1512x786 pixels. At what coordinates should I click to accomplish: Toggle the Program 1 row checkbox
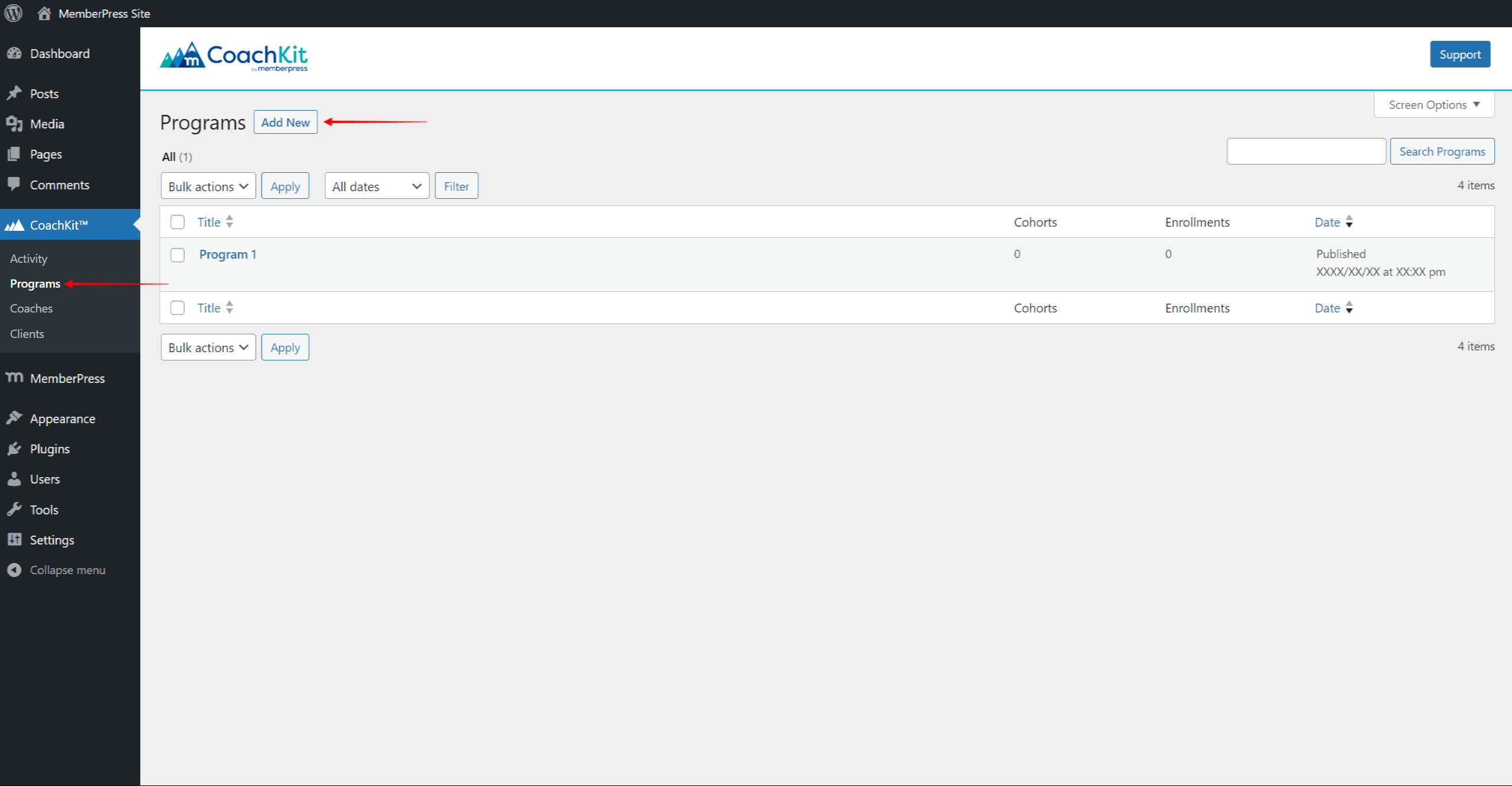pyautogui.click(x=178, y=253)
